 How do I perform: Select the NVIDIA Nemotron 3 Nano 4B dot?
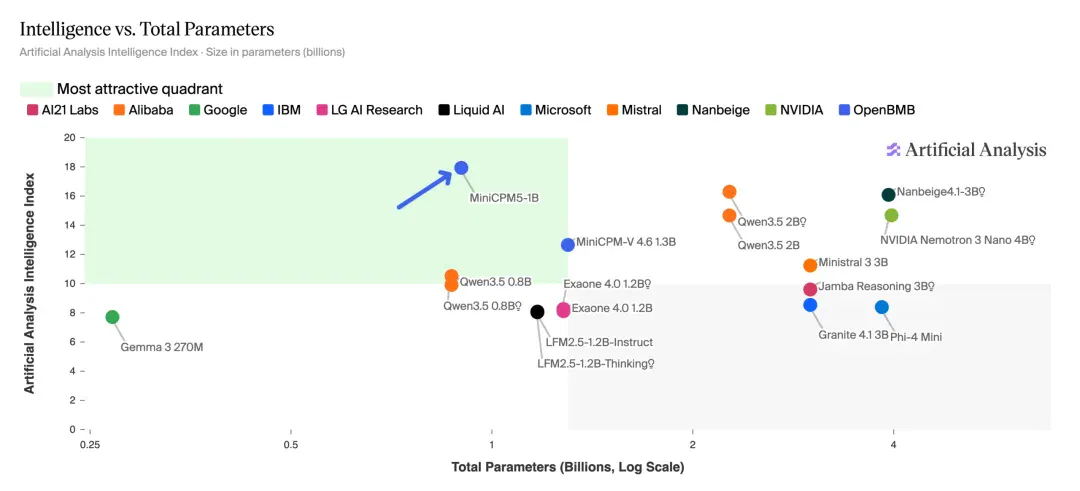click(891, 216)
